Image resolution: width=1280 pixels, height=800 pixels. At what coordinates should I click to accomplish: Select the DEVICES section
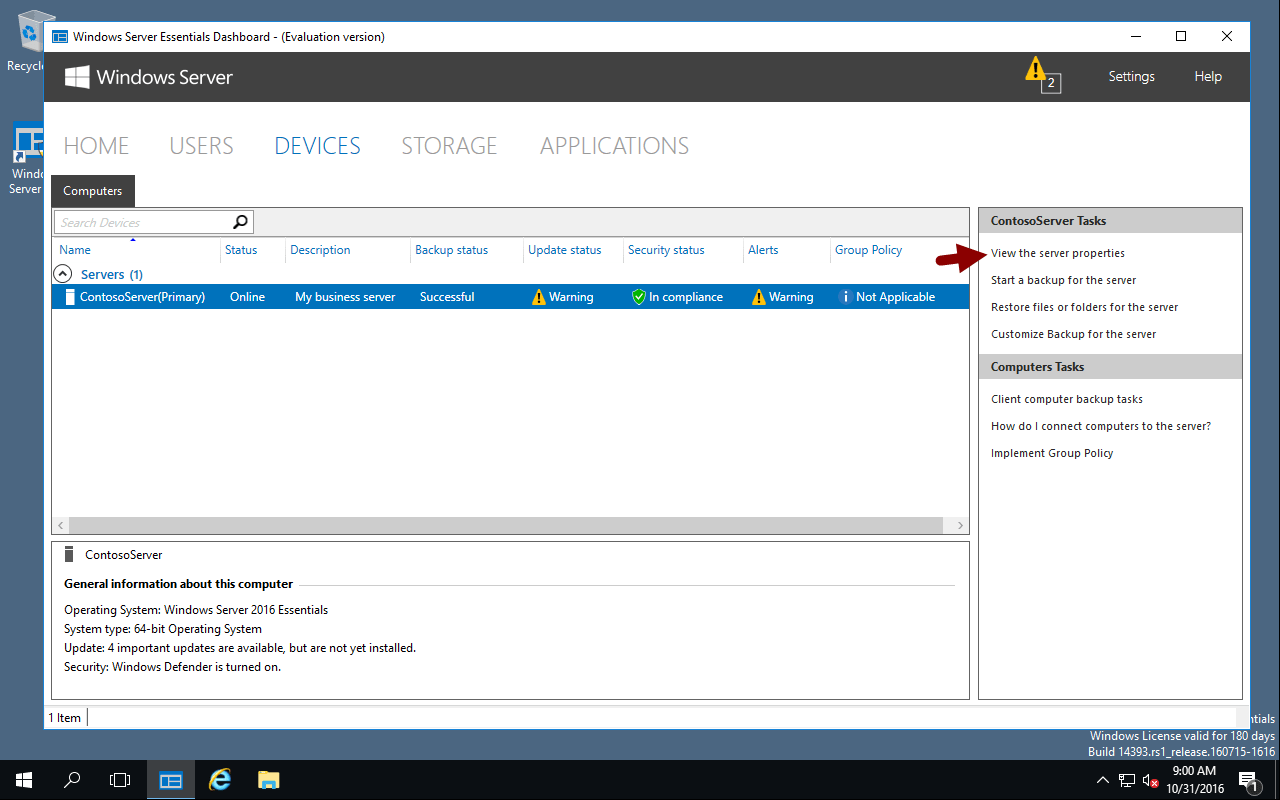point(317,146)
